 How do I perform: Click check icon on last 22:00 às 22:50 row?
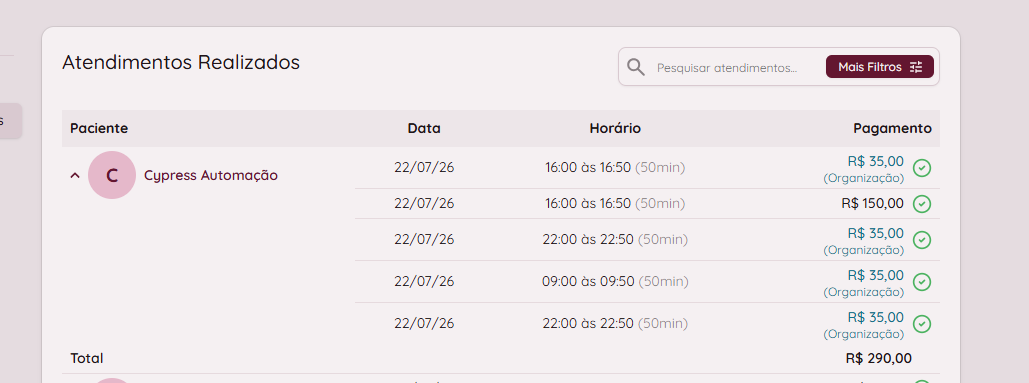922,324
